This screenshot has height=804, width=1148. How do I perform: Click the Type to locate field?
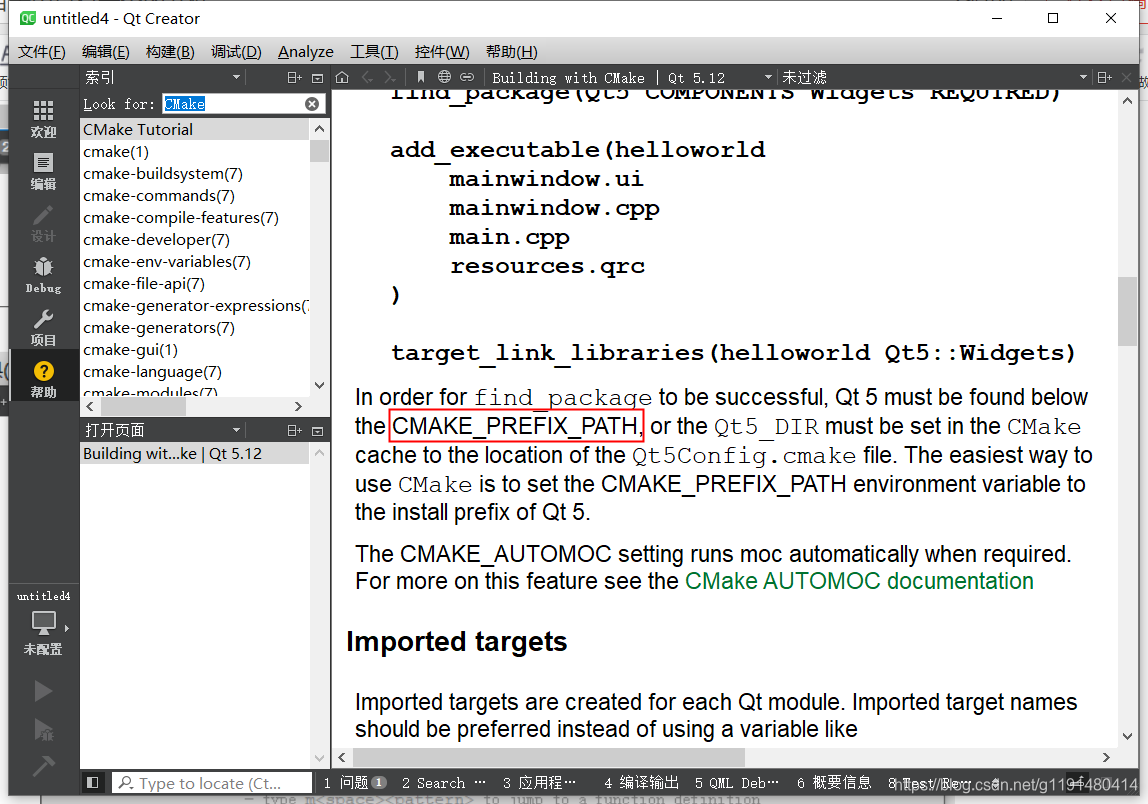212,783
